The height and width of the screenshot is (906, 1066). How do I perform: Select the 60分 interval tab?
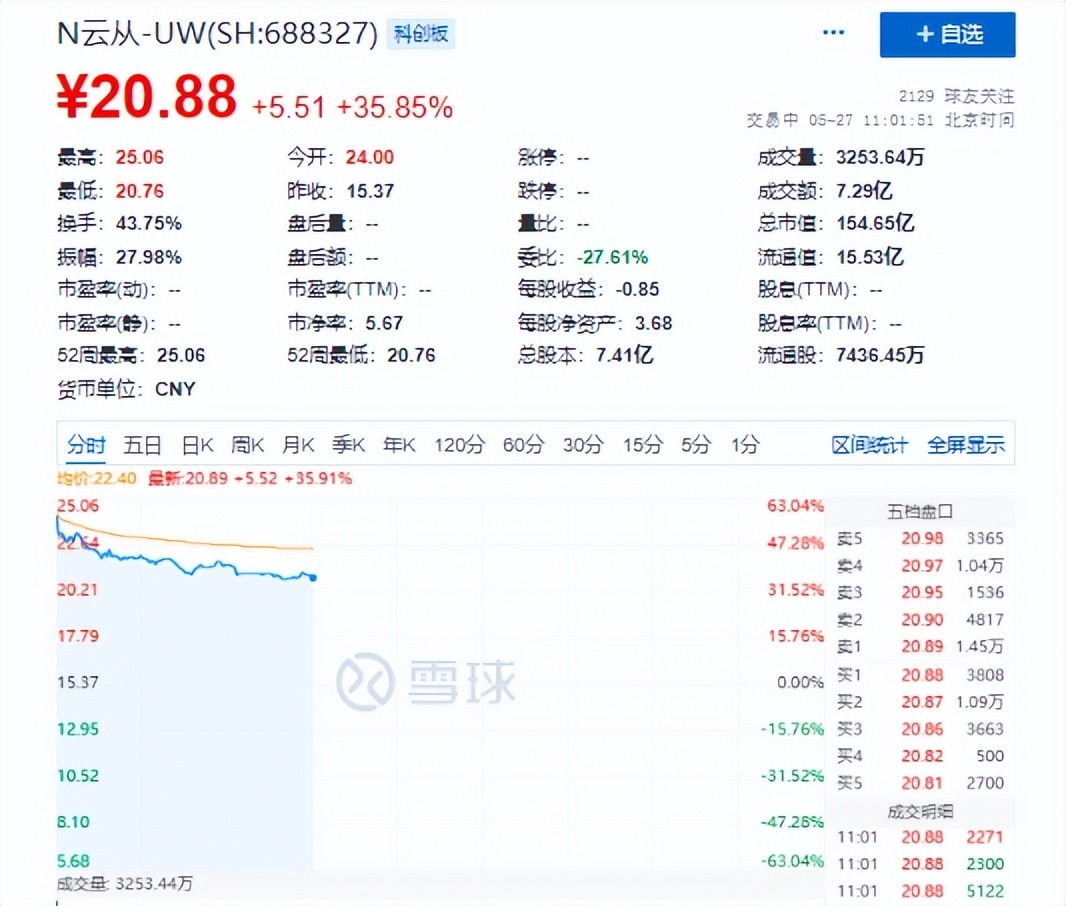tap(523, 445)
